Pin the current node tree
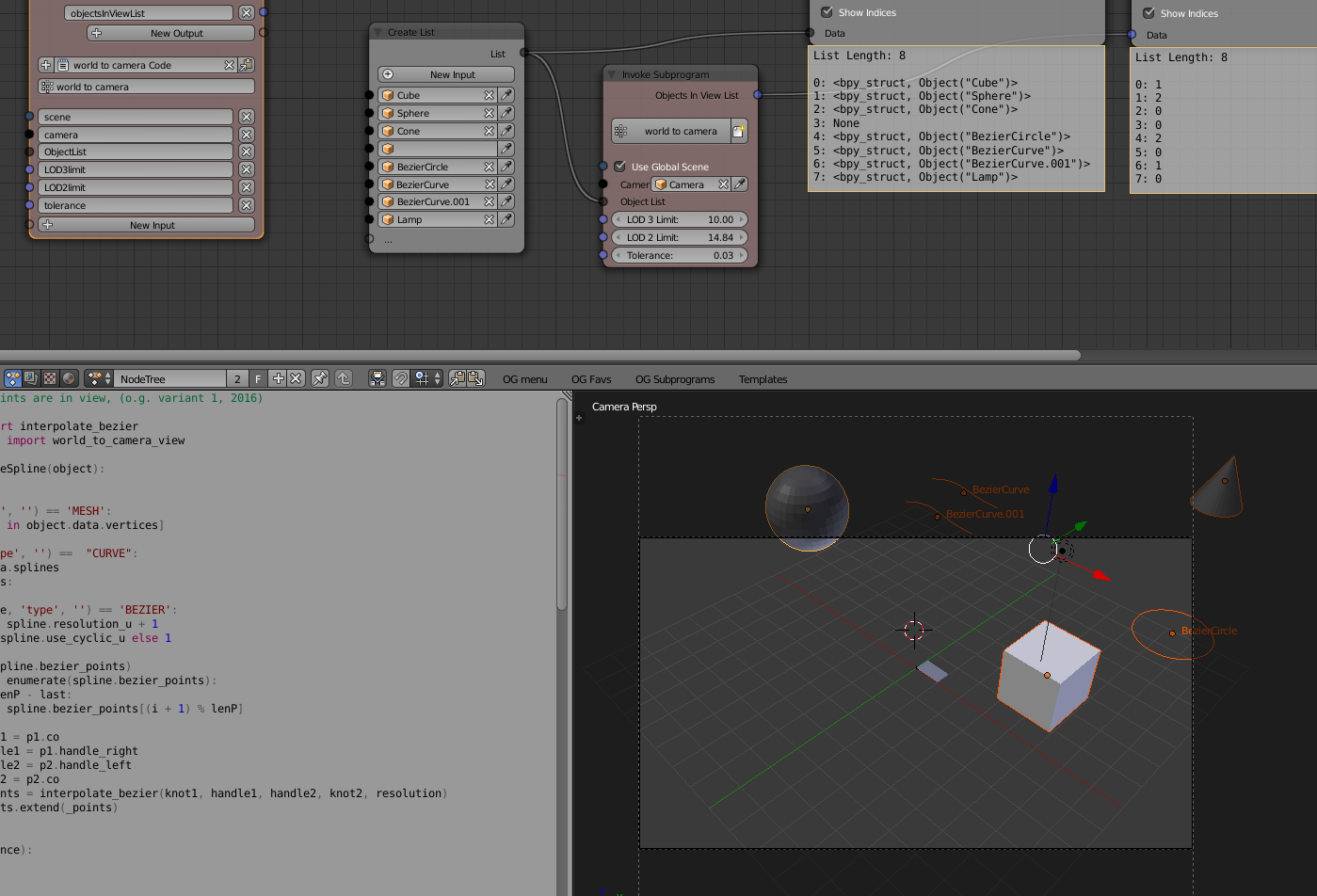Screen dimensions: 1317x896 point(320,378)
